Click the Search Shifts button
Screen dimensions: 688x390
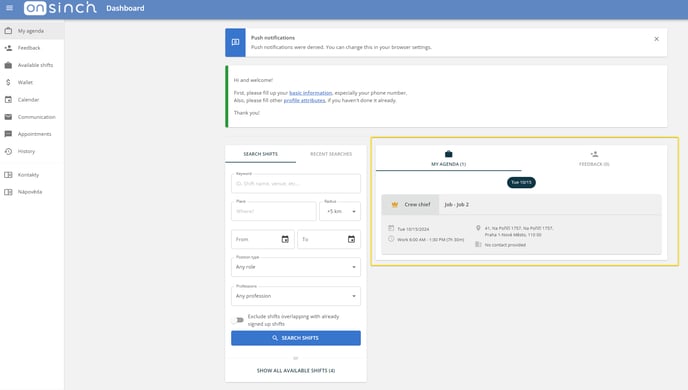click(x=296, y=338)
